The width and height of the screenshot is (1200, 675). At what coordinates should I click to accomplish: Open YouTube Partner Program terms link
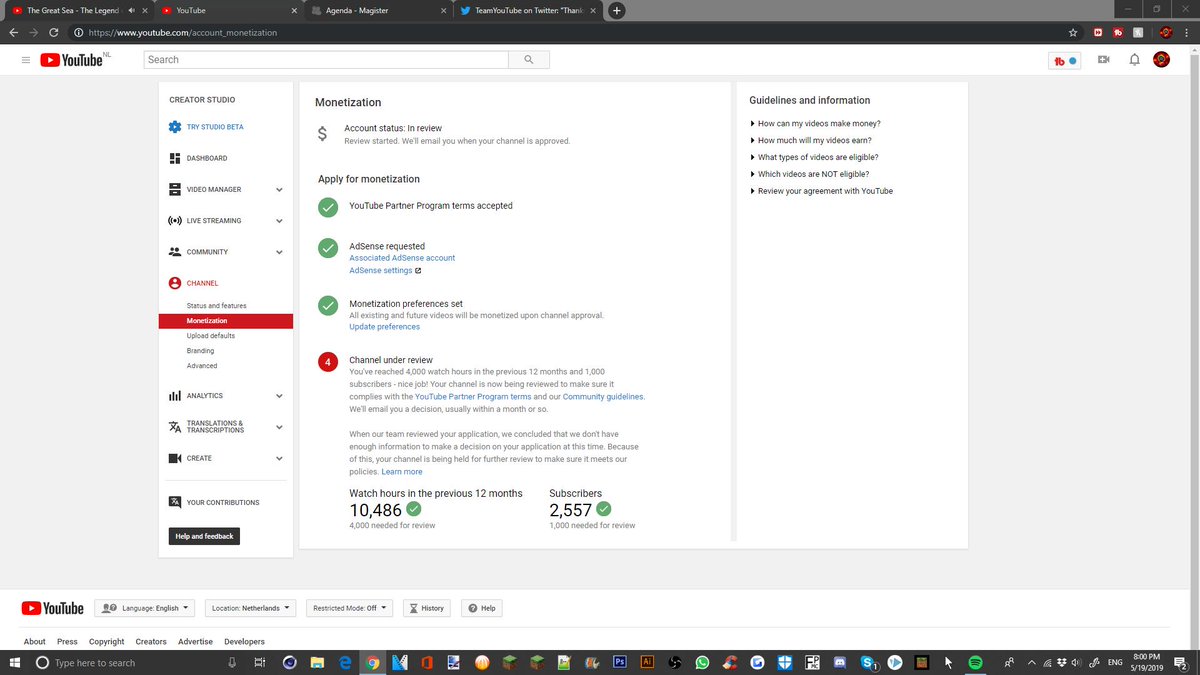pos(473,397)
